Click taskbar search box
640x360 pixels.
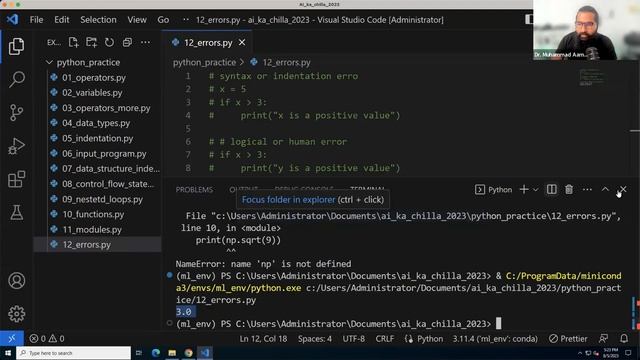point(73,353)
